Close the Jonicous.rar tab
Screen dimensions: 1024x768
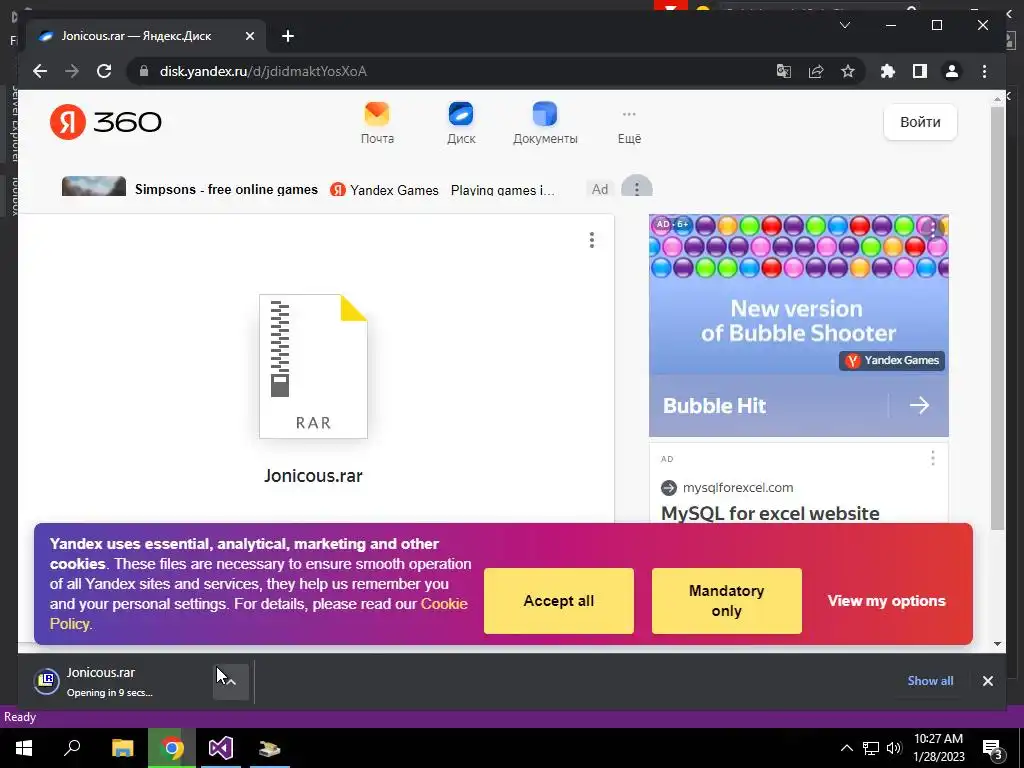249,36
